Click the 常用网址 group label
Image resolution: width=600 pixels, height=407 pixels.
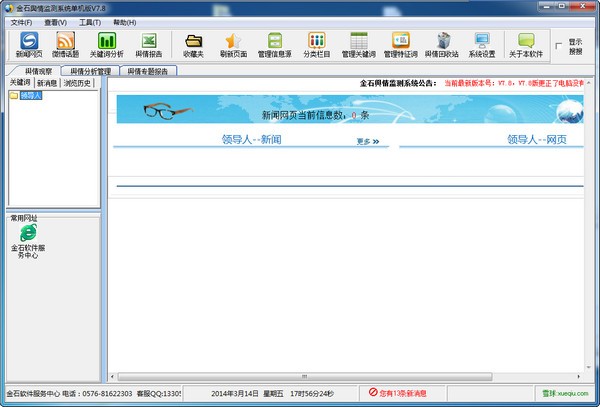coord(24,218)
